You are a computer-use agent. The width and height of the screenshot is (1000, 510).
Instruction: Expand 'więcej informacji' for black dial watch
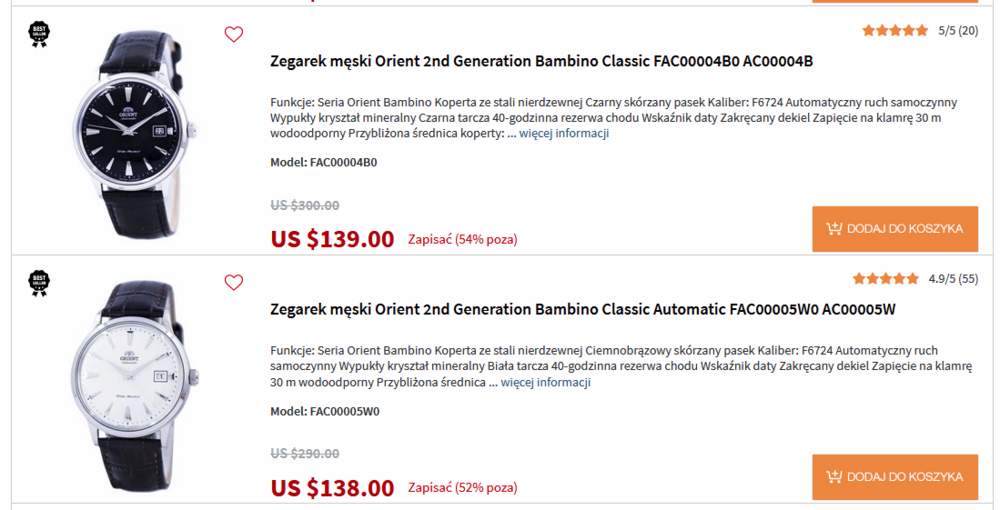pyautogui.click(x=564, y=134)
